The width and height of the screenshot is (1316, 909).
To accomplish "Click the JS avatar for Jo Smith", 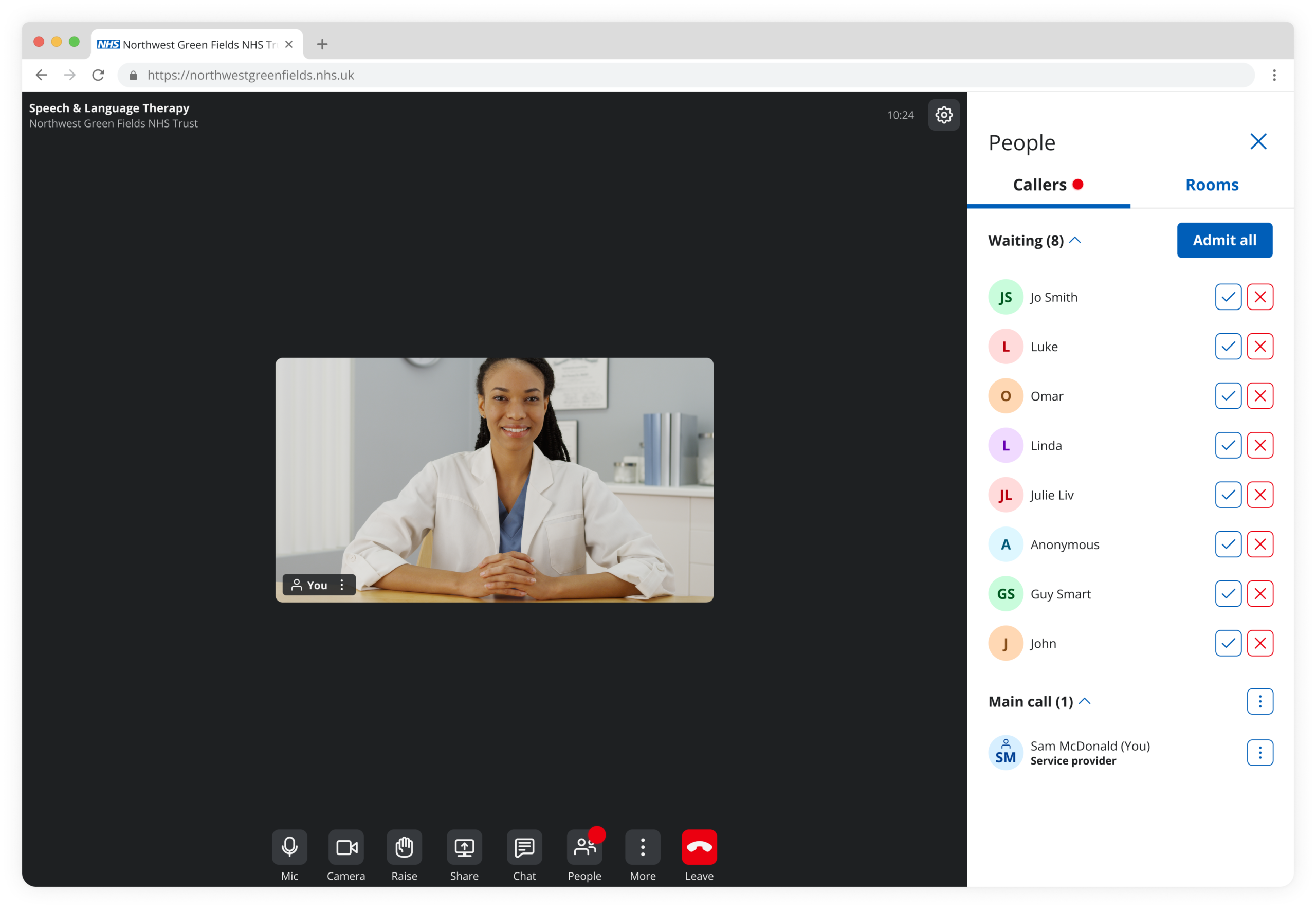I will point(1006,297).
